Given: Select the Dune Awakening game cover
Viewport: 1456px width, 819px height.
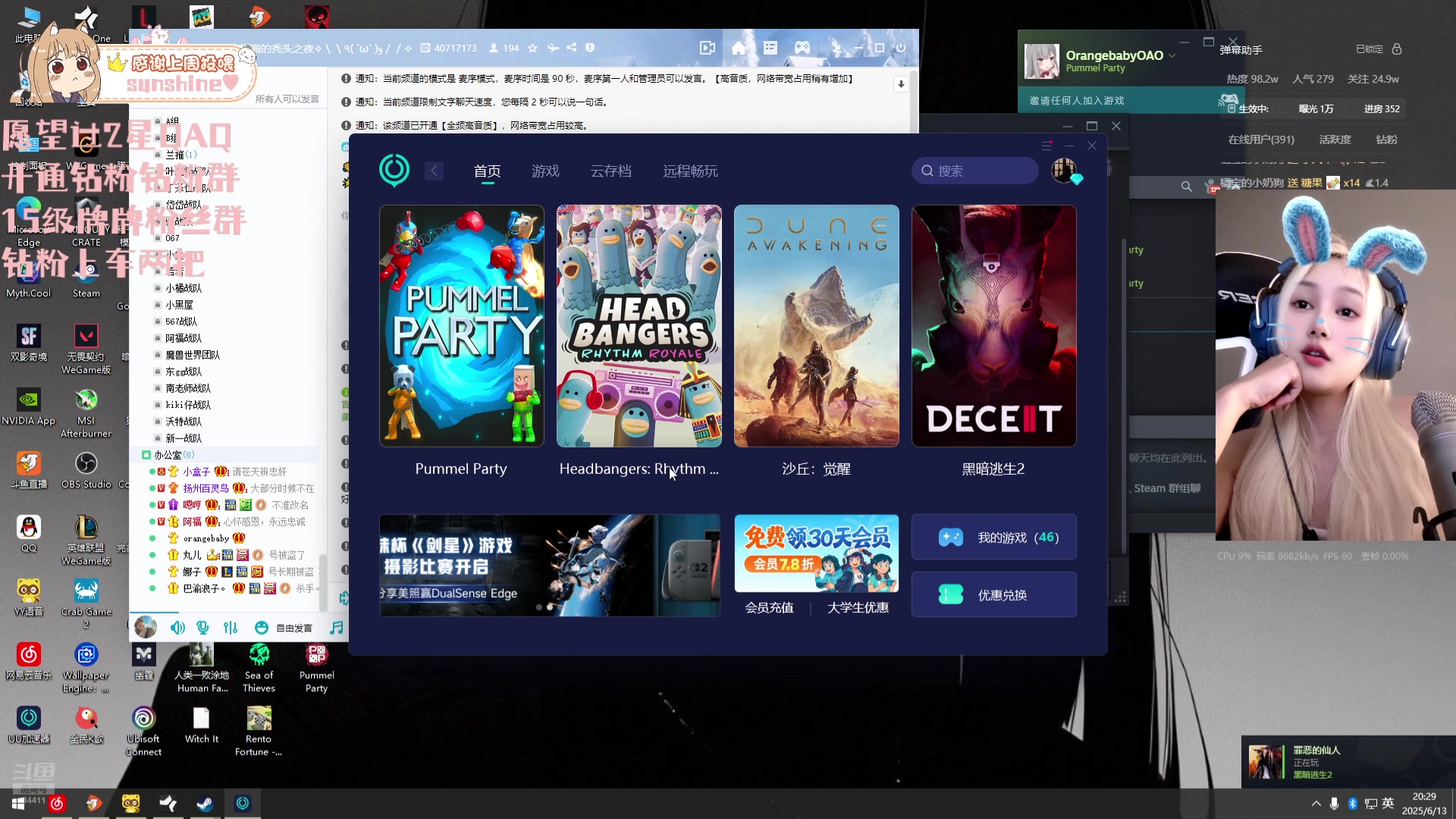Looking at the screenshot, I should point(816,326).
